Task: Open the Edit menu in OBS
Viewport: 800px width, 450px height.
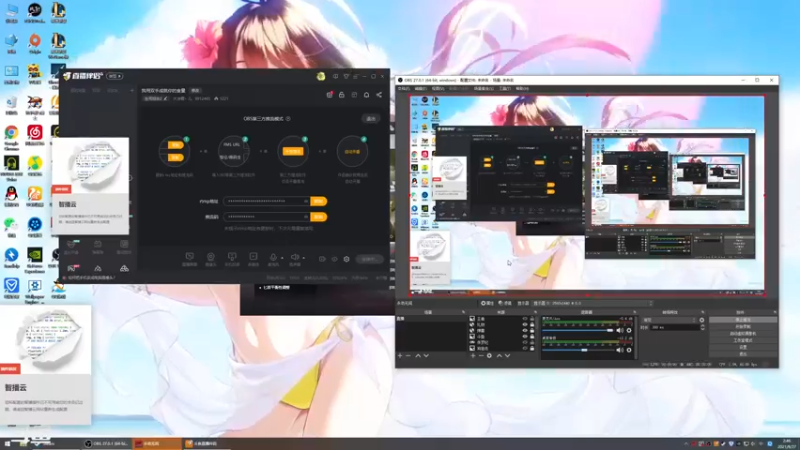Action: (x=420, y=89)
